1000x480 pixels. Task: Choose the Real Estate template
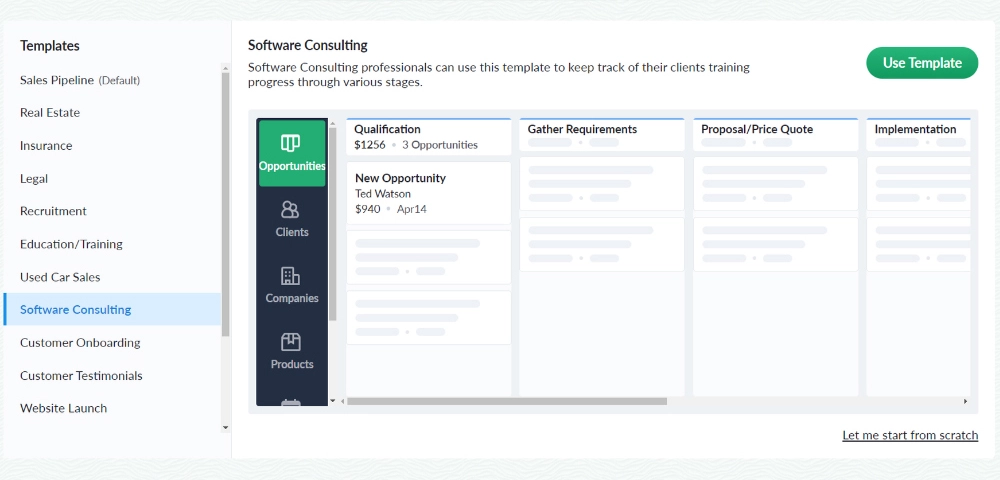pos(50,113)
